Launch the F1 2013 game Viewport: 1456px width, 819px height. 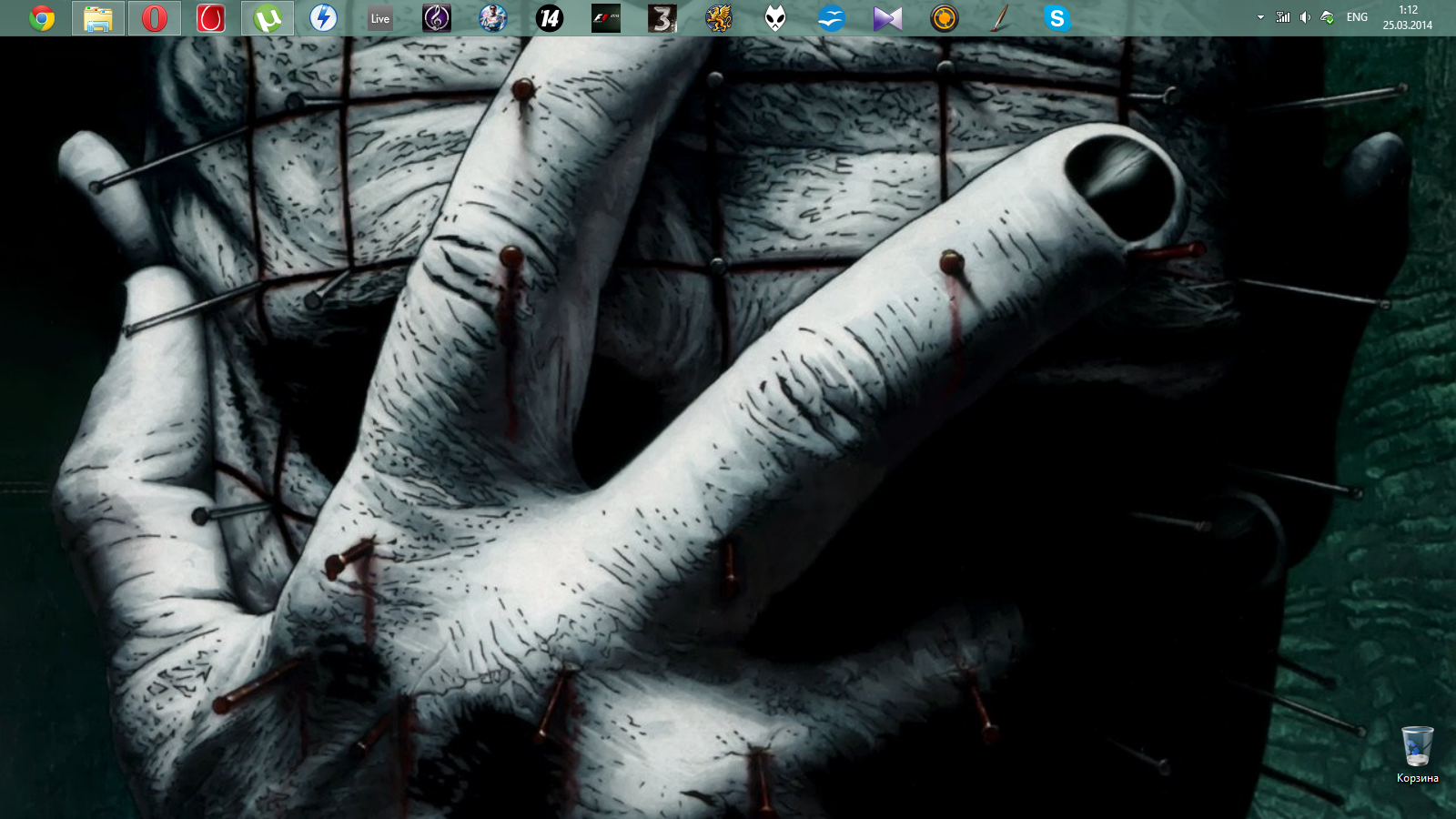(x=606, y=18)
